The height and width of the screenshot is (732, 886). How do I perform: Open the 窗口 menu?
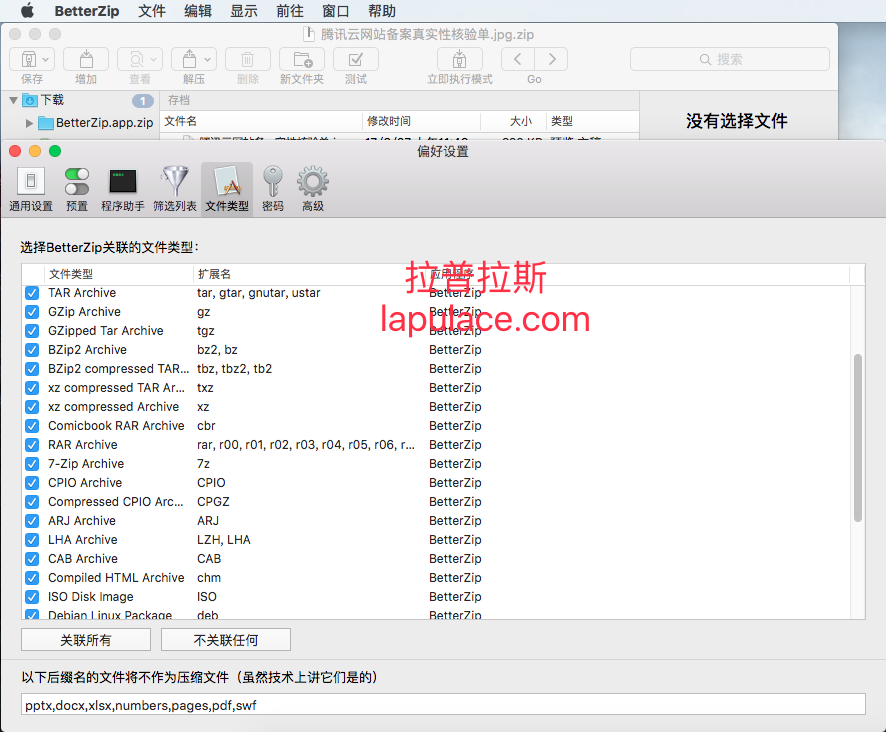(x=336, y=11)
